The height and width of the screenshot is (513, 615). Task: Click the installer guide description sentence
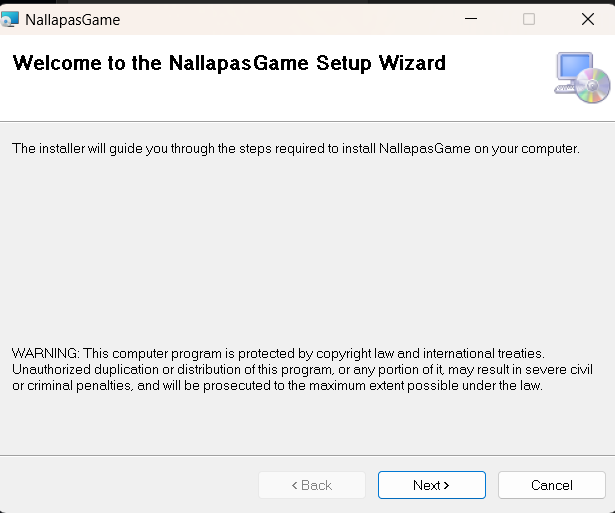pyautogui.click(x=295, y=148)
